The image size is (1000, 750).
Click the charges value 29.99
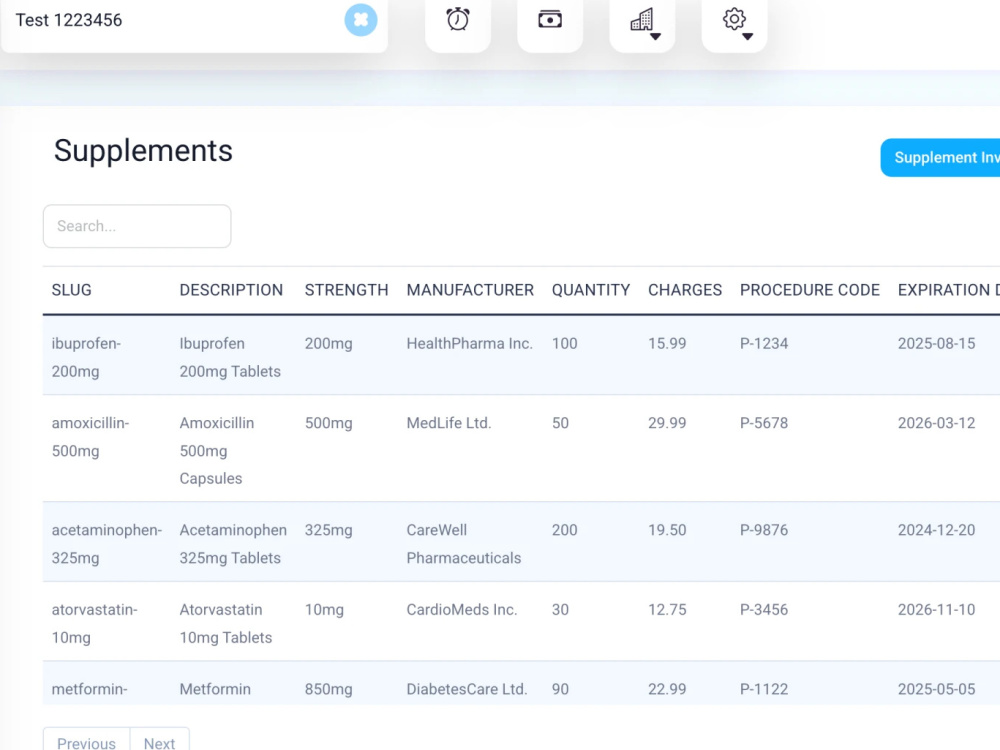tap(667, 423)
